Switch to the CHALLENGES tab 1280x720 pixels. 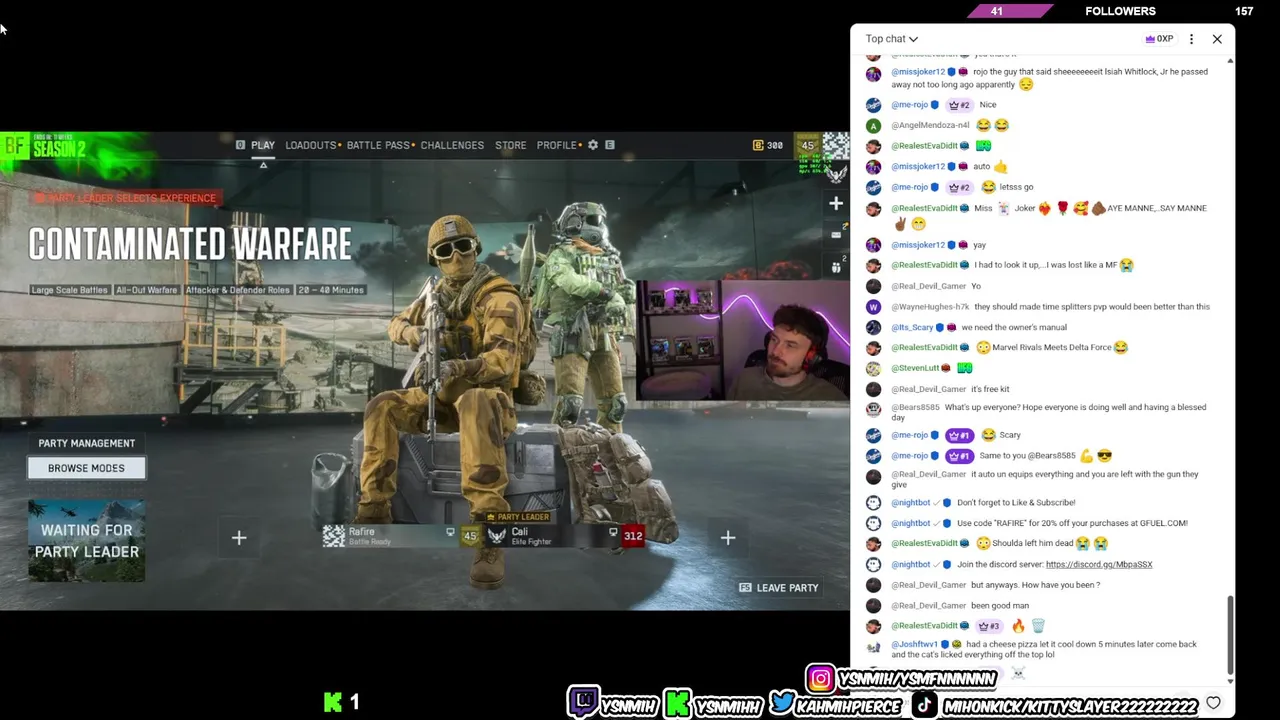452,145
